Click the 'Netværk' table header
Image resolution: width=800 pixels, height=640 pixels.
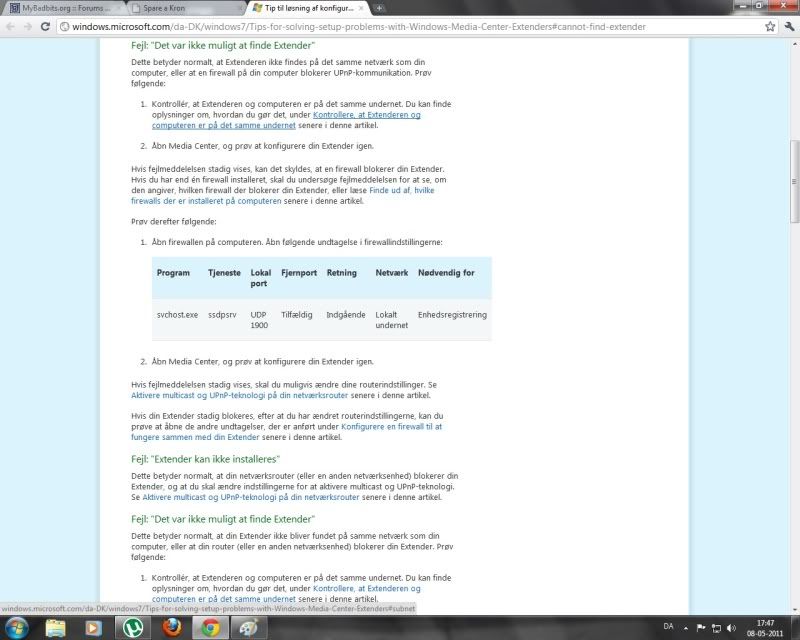(392, 273)
